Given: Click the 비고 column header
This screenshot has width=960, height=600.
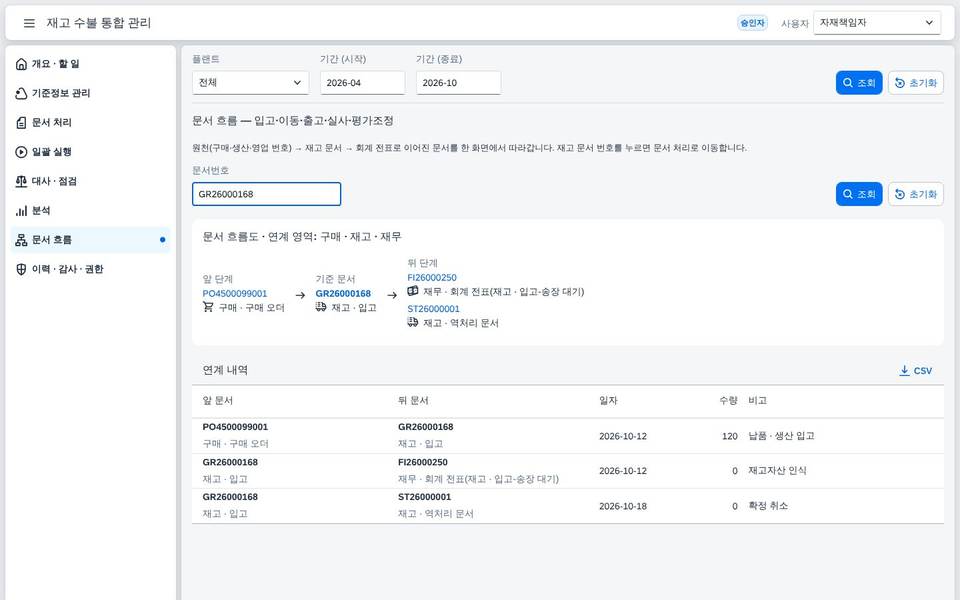Looking at the screenshot, I should 757,400.
